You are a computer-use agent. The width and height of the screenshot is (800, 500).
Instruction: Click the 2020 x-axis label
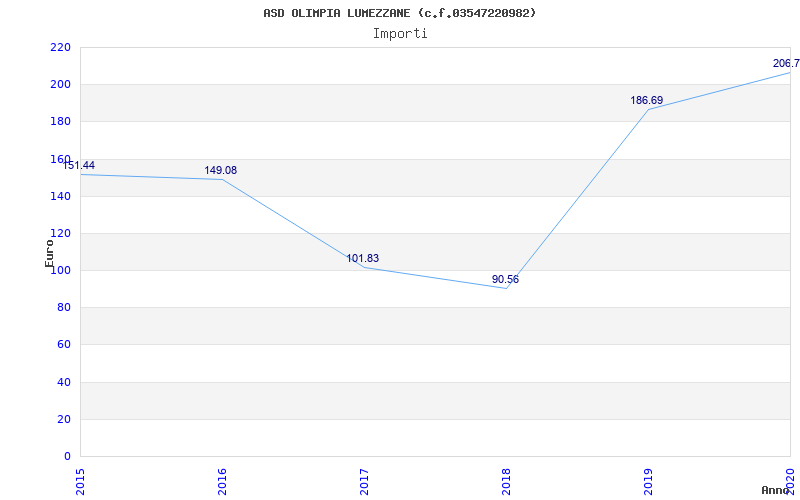point(790,482)
